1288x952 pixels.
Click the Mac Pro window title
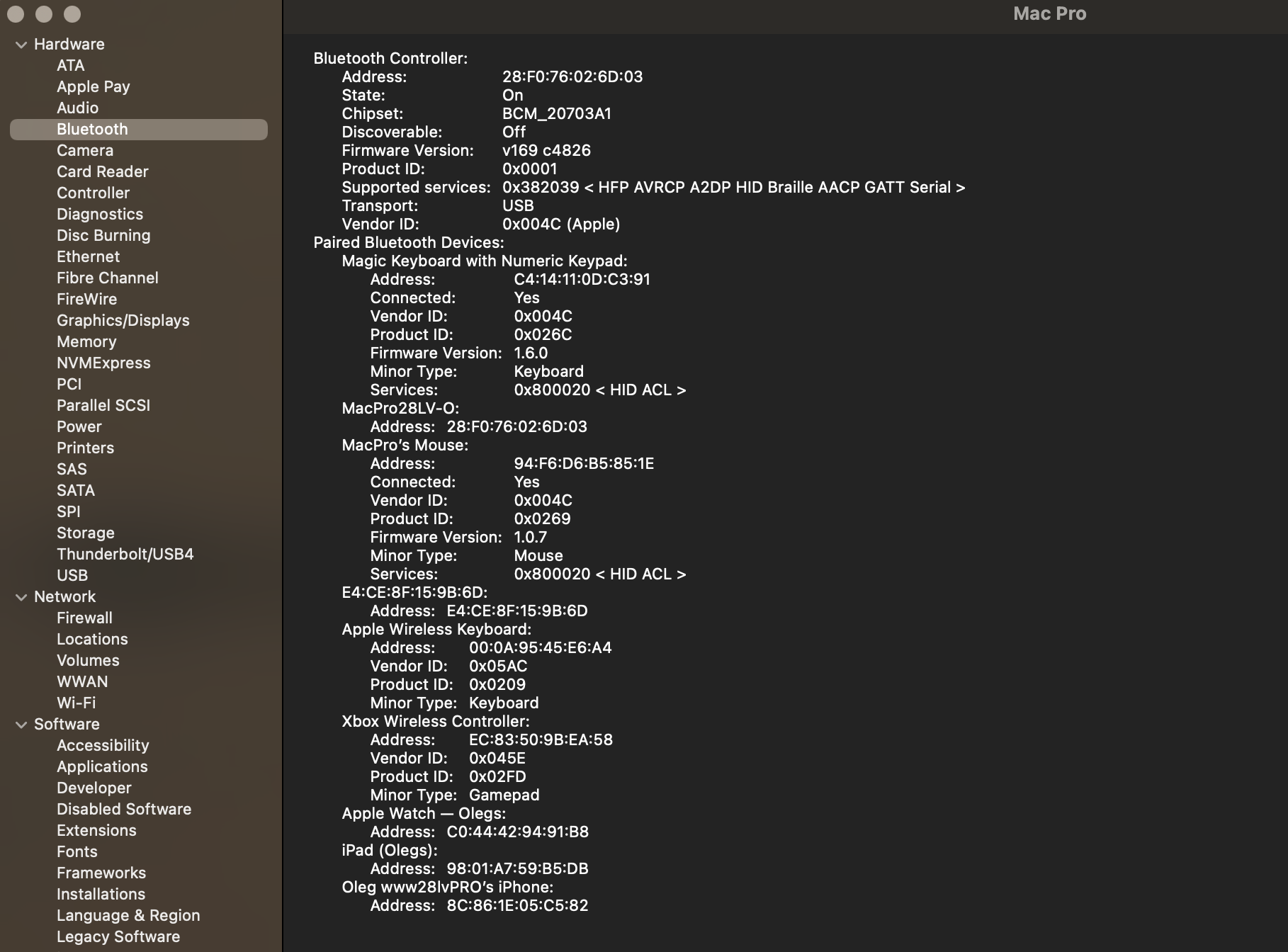coord(1050,13)
